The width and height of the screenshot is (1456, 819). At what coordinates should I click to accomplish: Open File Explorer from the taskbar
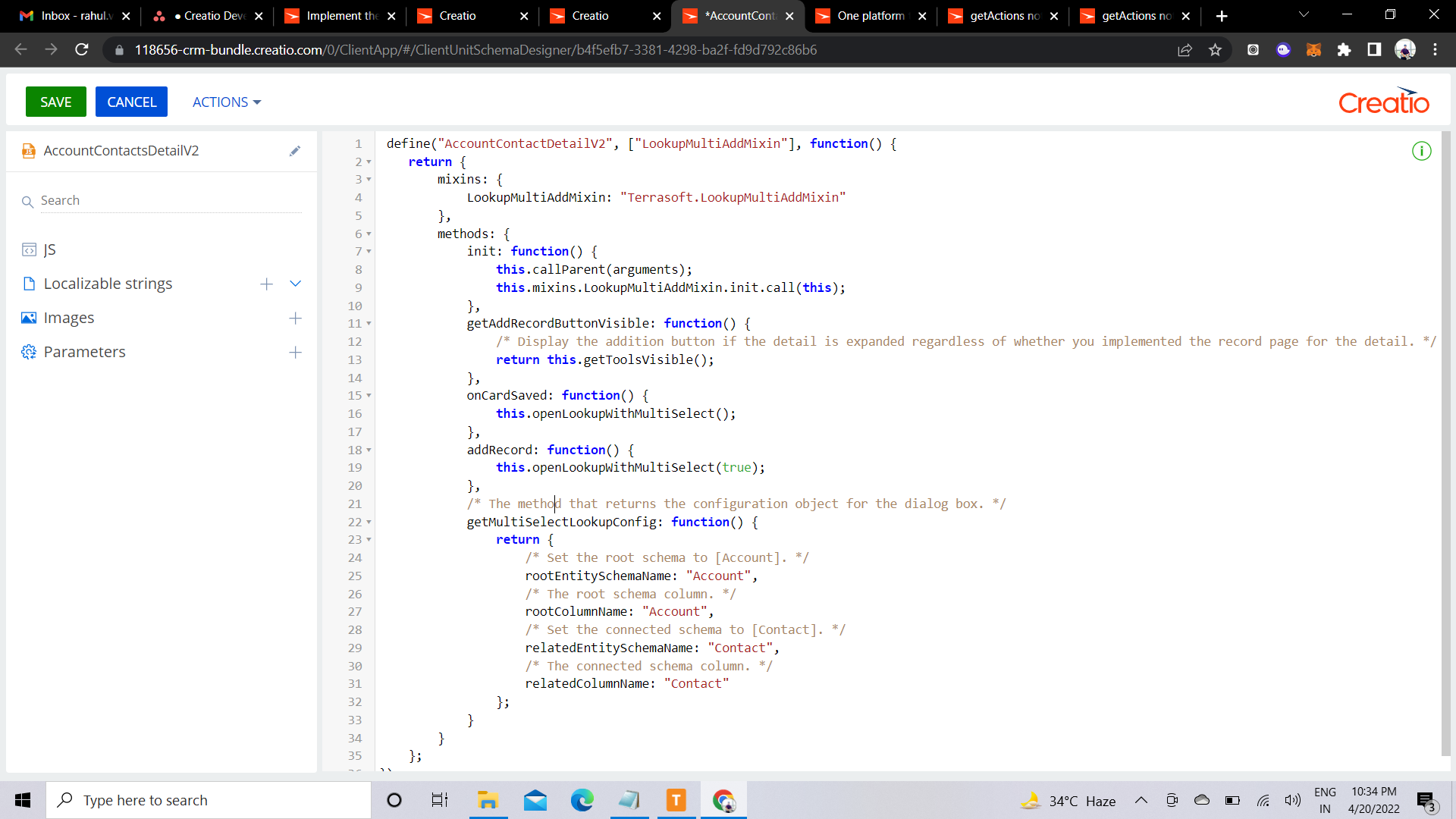click(487, 800)
